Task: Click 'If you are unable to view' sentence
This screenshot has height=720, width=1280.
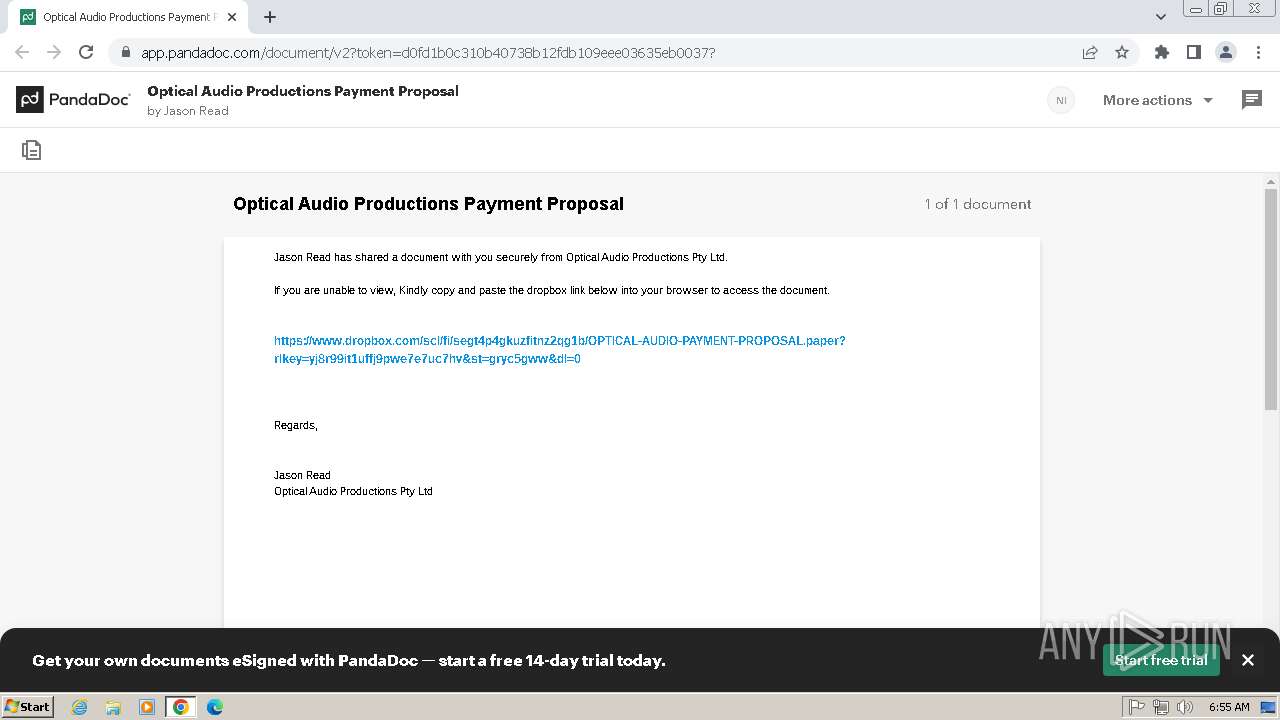Action: [x=552, y=290]
